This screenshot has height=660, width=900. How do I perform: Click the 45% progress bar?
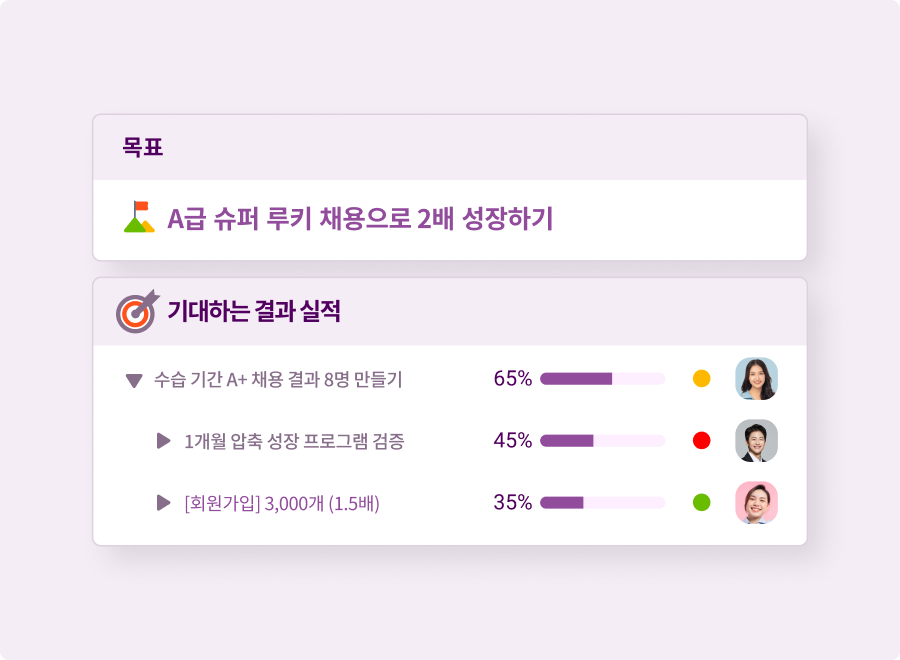click(602, 441)
